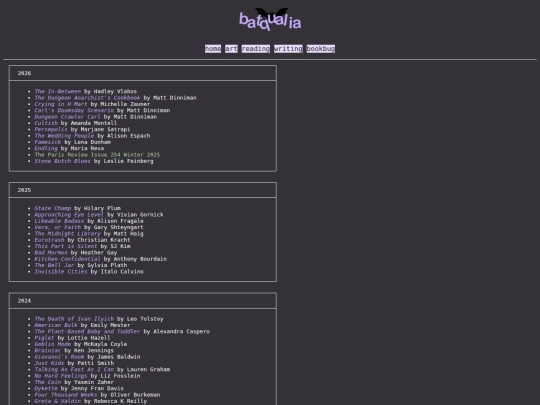
Task: Open The Wedding People link
Action: 64,136
